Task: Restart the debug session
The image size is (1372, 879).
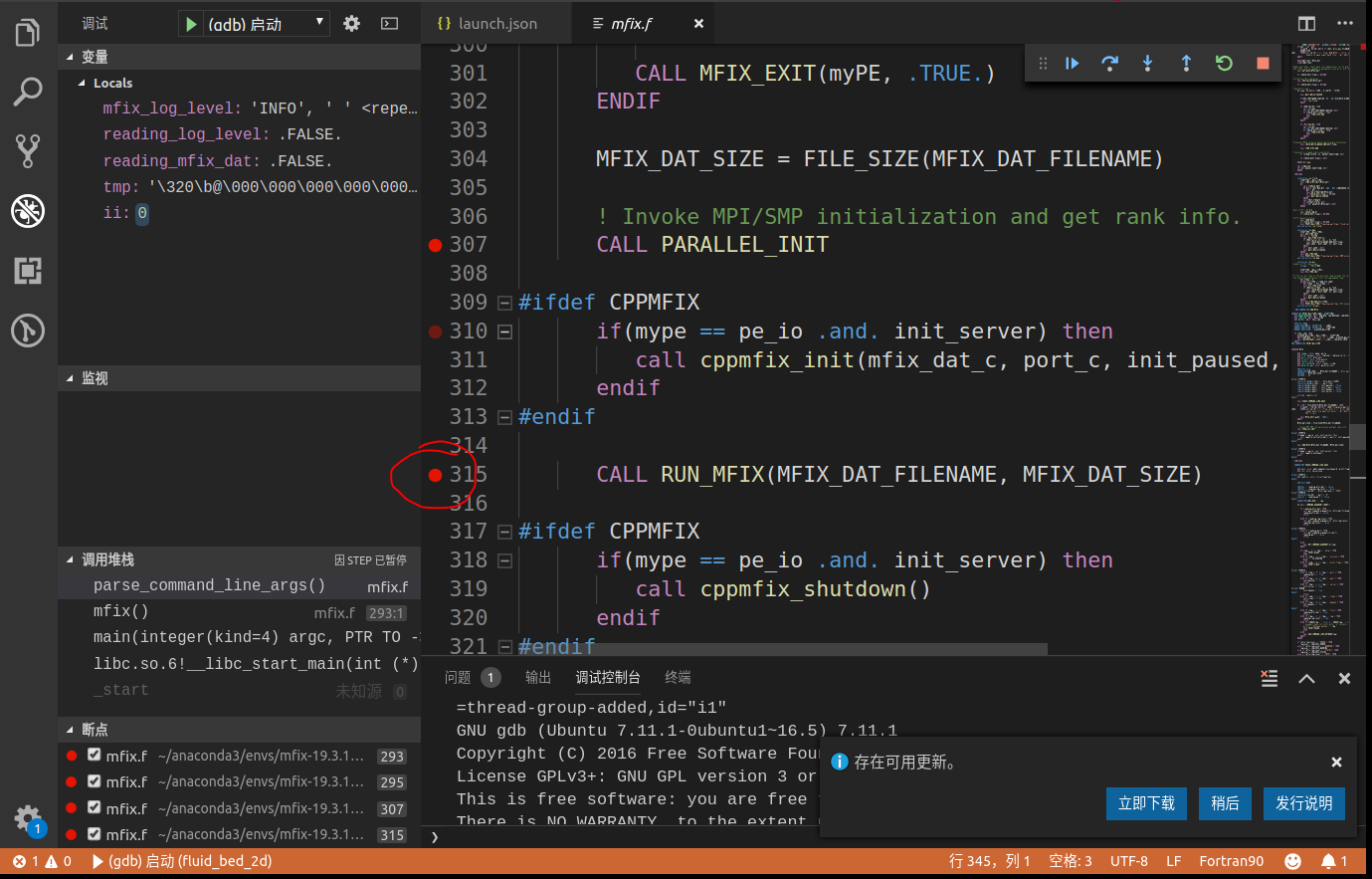Action: click(x=1224, y=63)
